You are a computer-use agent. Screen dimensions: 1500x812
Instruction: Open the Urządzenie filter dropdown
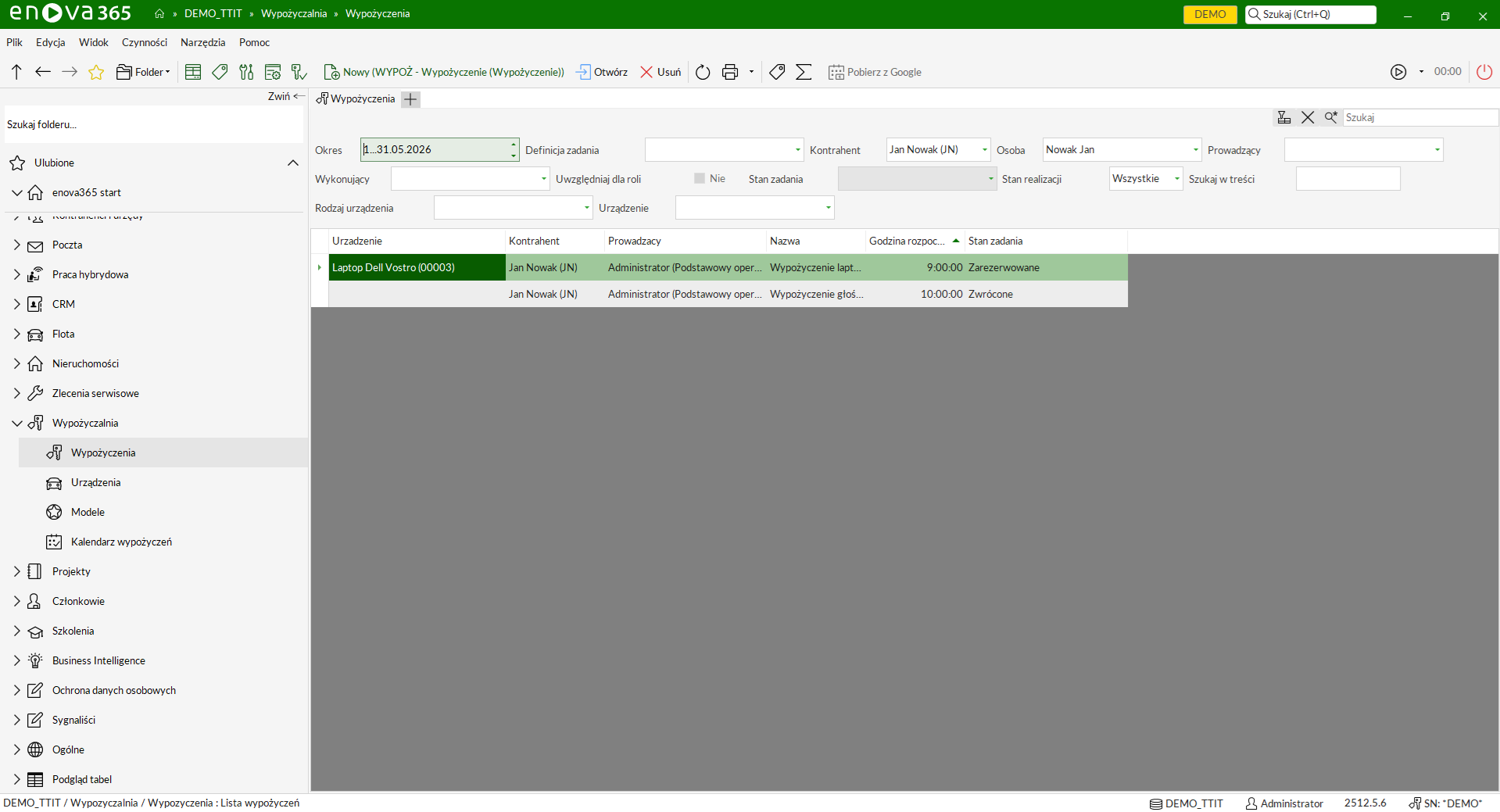point(828,208)
